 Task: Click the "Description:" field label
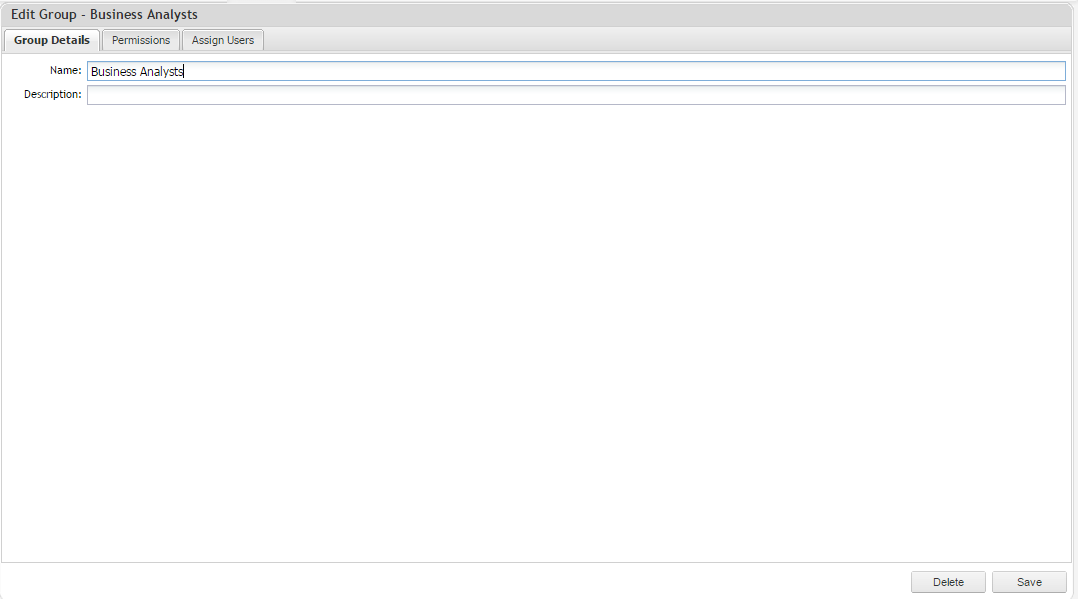click(53, 95)
